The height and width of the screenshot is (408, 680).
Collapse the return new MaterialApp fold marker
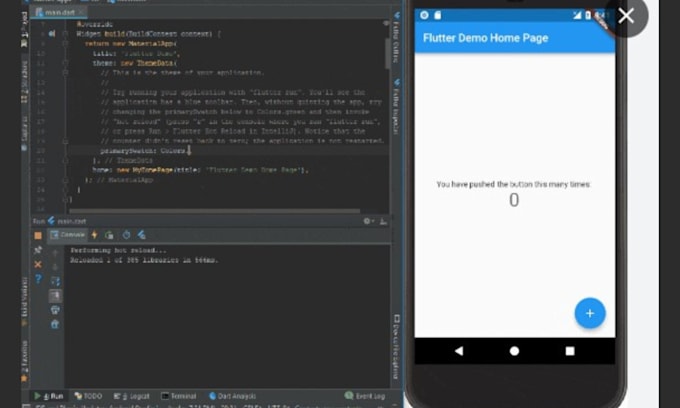65,43
